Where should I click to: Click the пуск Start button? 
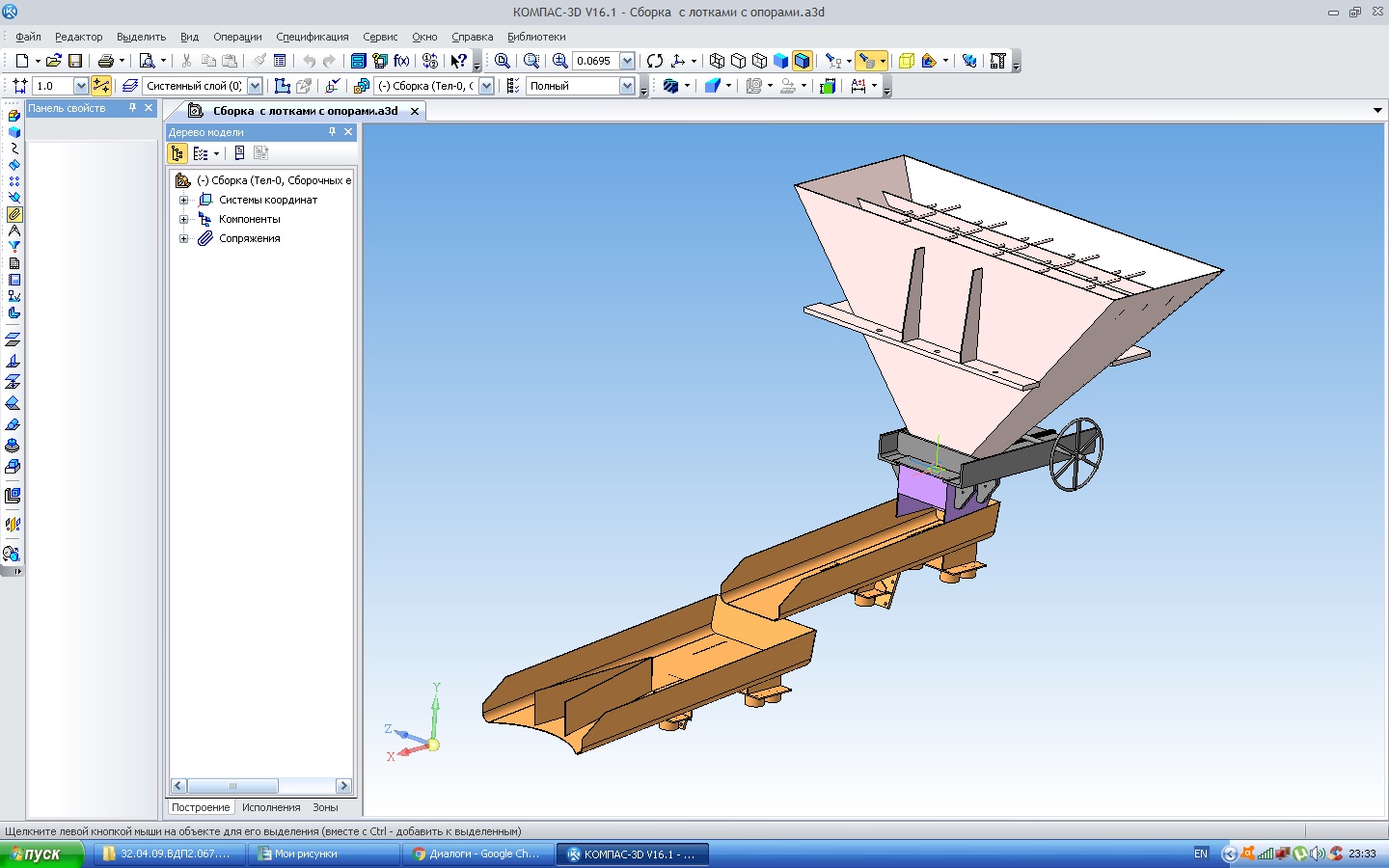[x=41, y=854]
